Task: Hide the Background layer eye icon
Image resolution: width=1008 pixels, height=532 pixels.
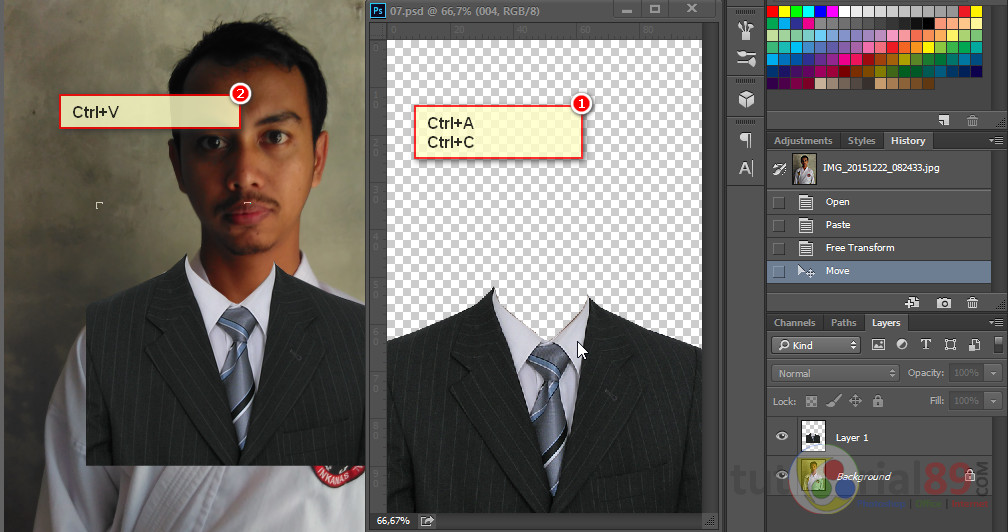Action: click(x=782, y=475)
